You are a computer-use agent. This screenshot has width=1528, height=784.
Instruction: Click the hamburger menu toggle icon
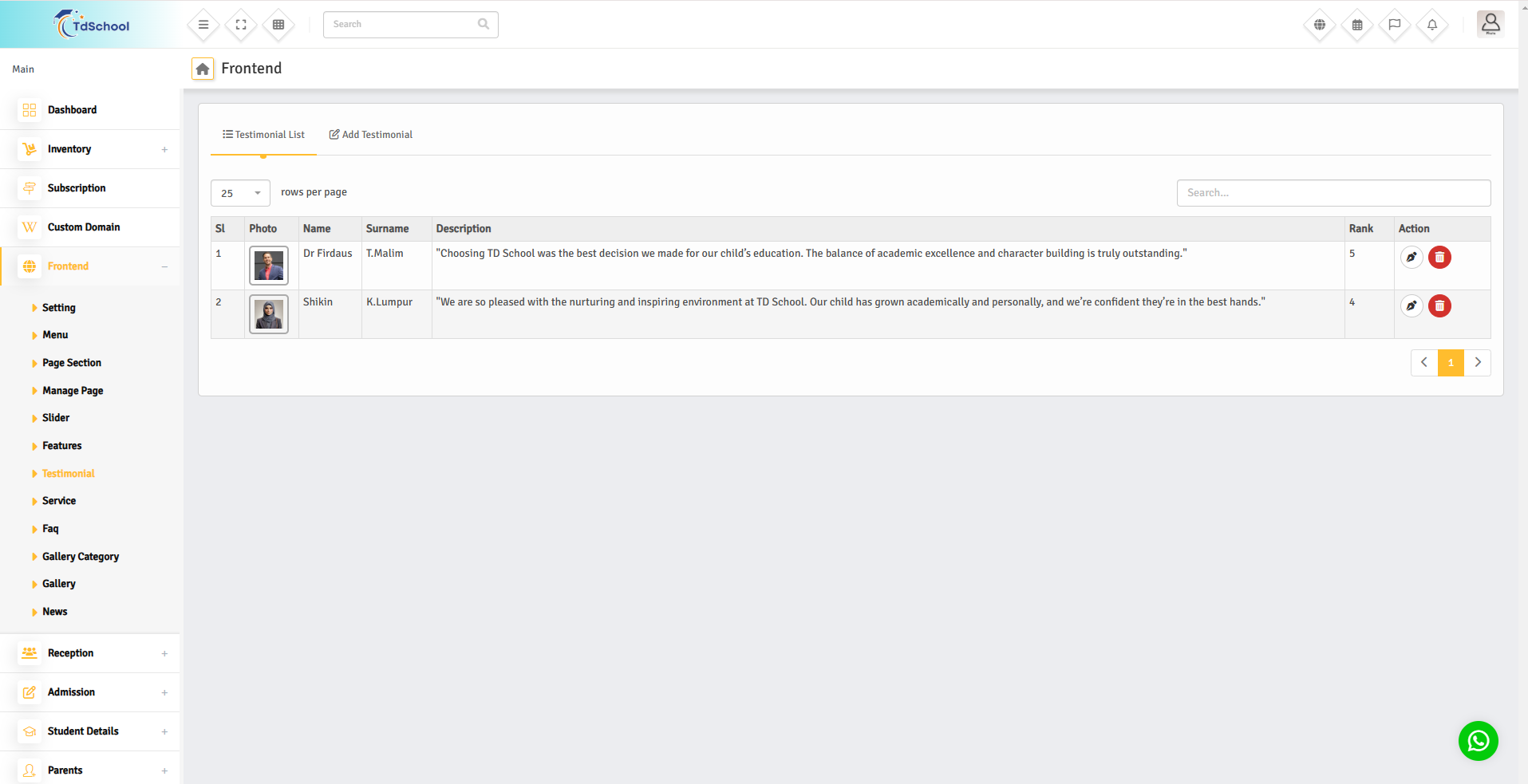tap(203, 25)
